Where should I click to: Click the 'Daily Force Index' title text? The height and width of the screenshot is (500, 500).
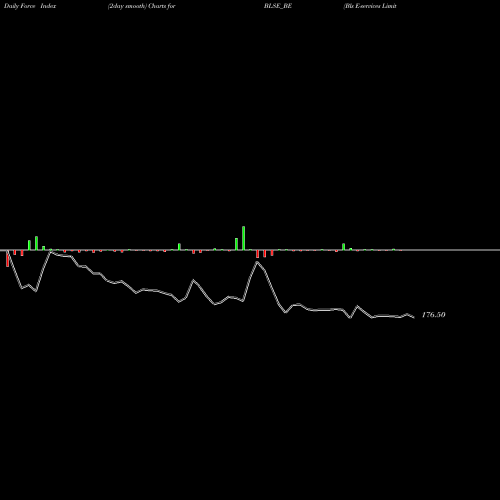point(30,6)
